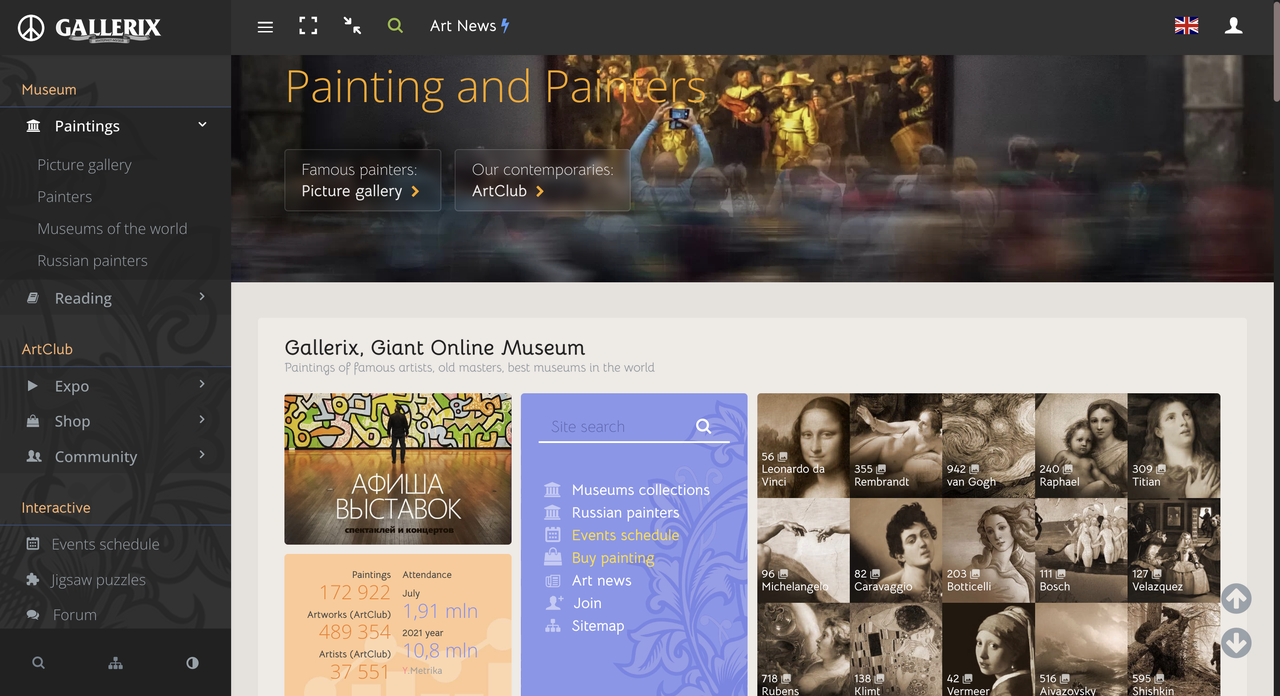The image size is (1280, 696).
Task: Click the fullscreen expand icon
Action: pyautogui.click(x=308, y=26)
